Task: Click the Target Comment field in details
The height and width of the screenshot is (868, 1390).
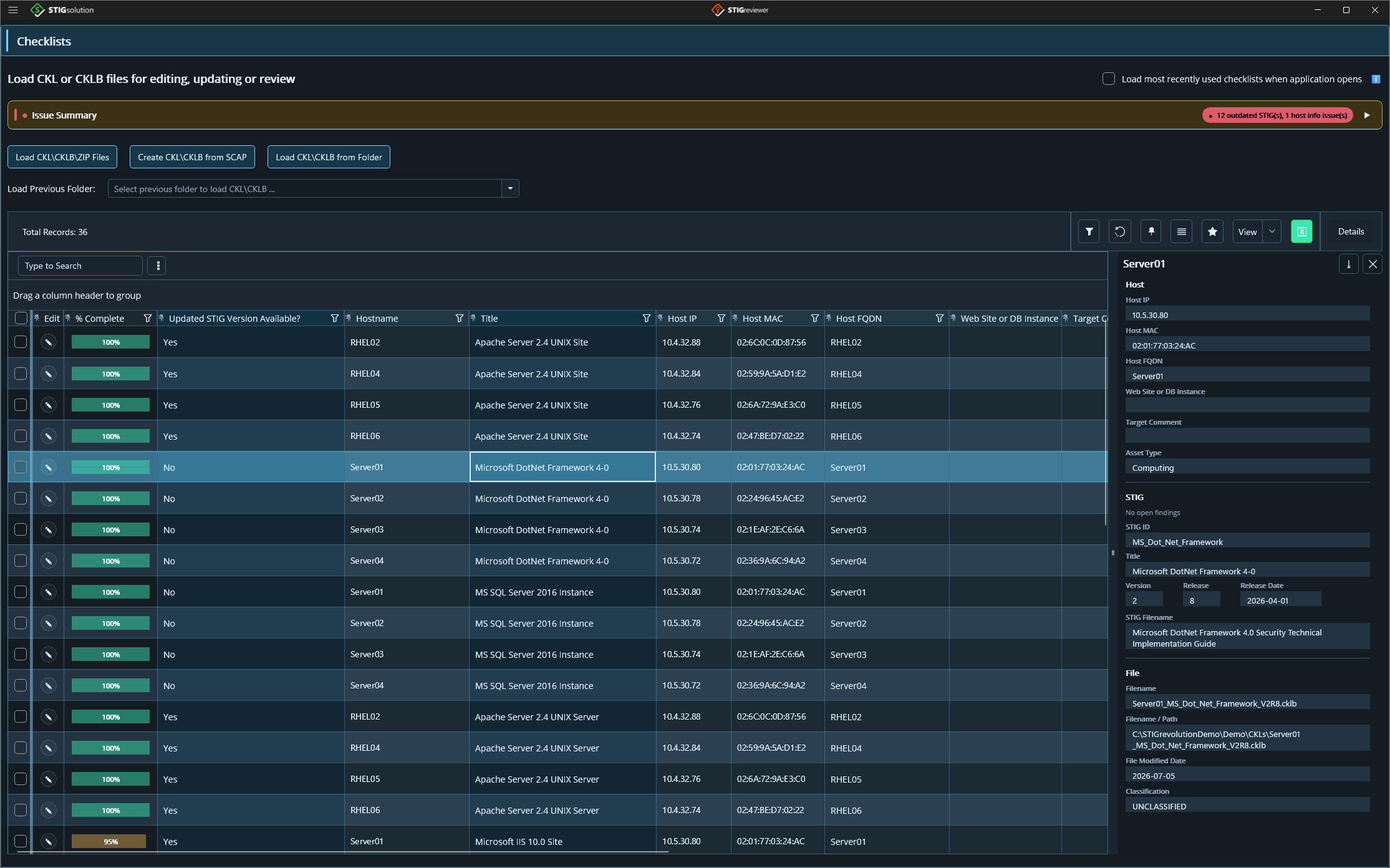Action: coord(1247,435)
